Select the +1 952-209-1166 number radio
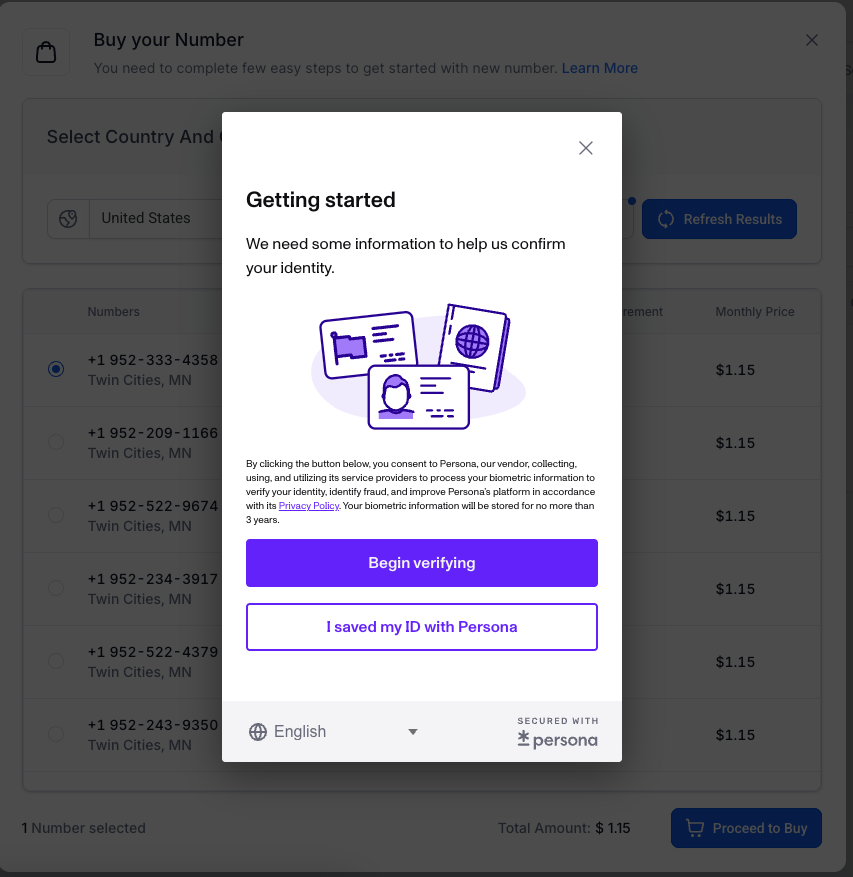 click(x=56, y=442)
